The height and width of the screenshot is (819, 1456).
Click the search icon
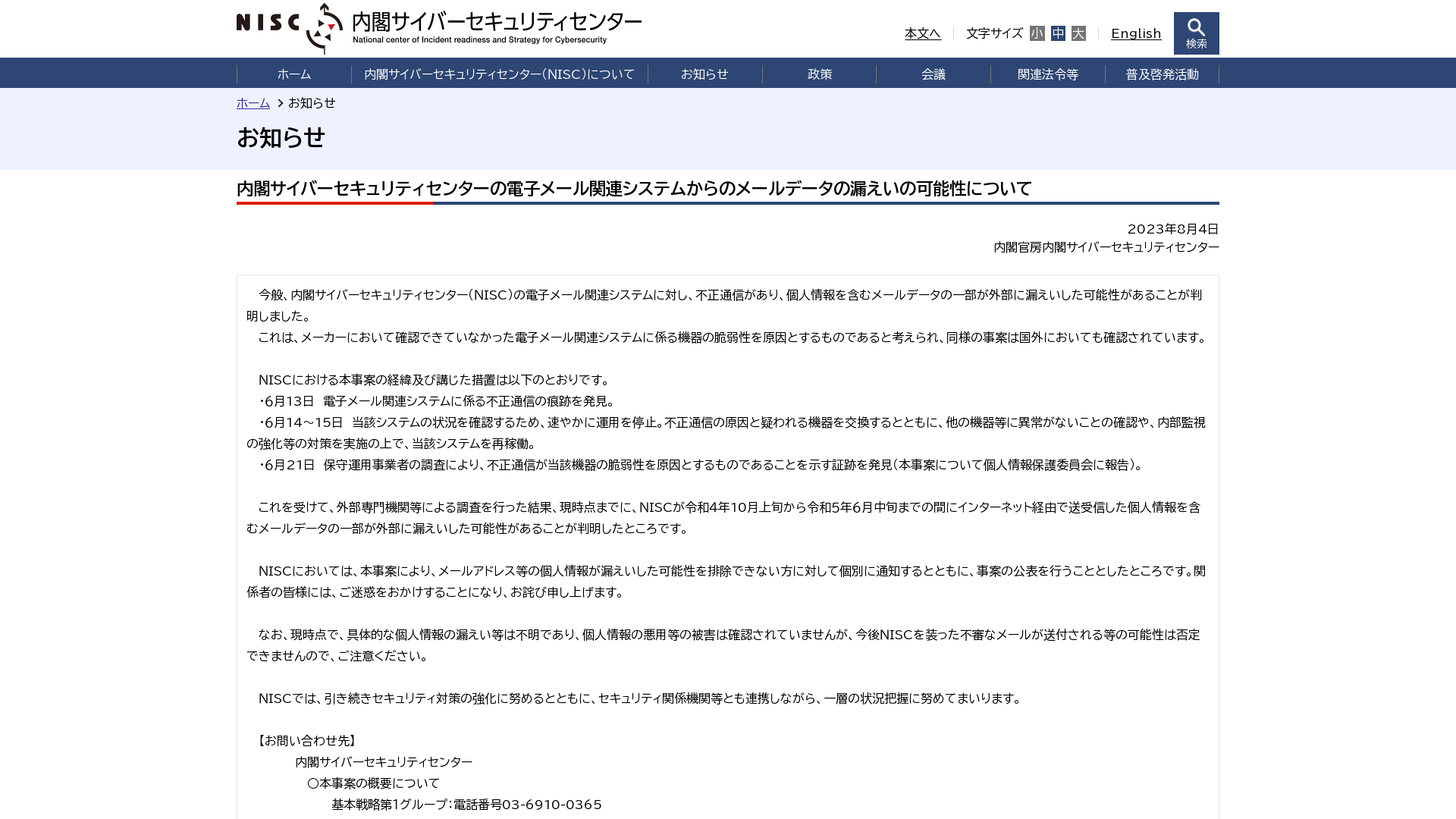(x=1195, y=32)
